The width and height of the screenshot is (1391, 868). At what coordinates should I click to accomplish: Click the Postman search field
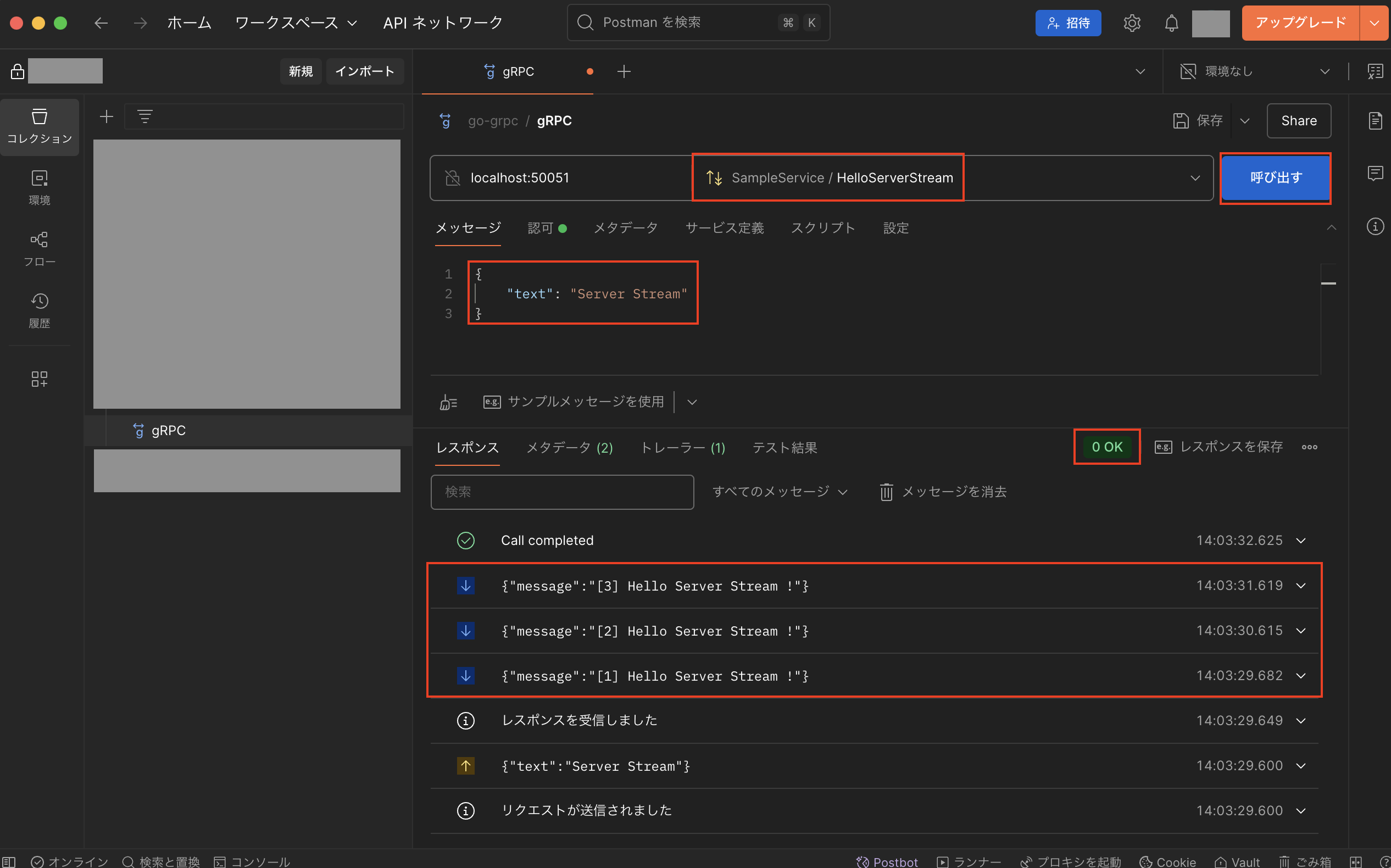pyautogui.click(x=698, y=23)
